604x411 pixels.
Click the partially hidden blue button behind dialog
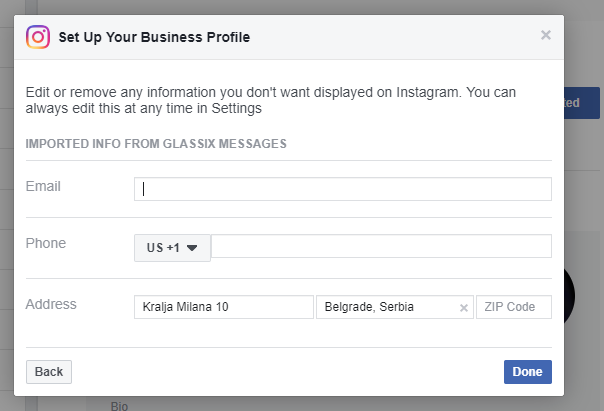point(581,103)
